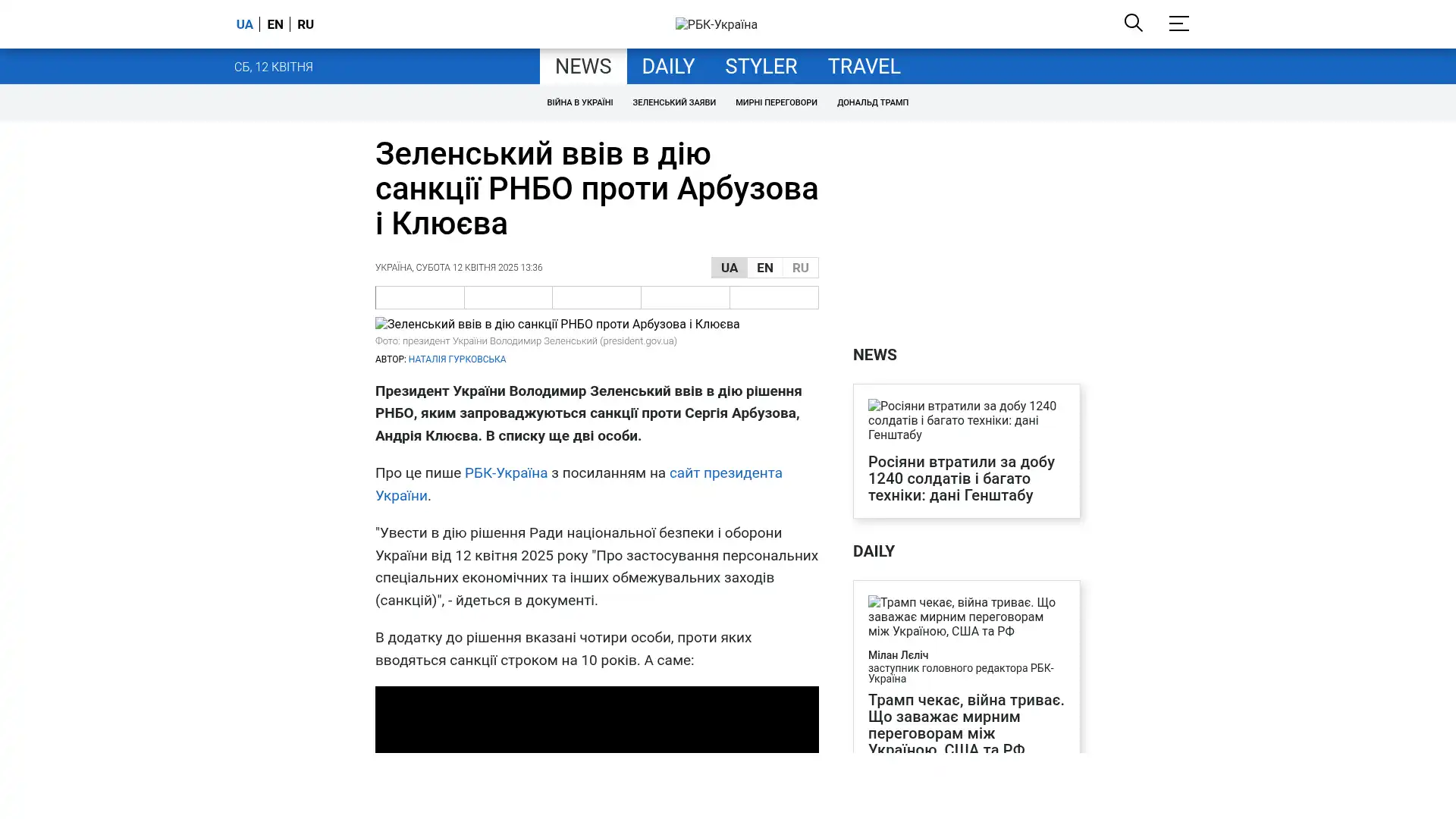
Task: Open author Наталія Гурковська's page
Action: click(457, 359)
